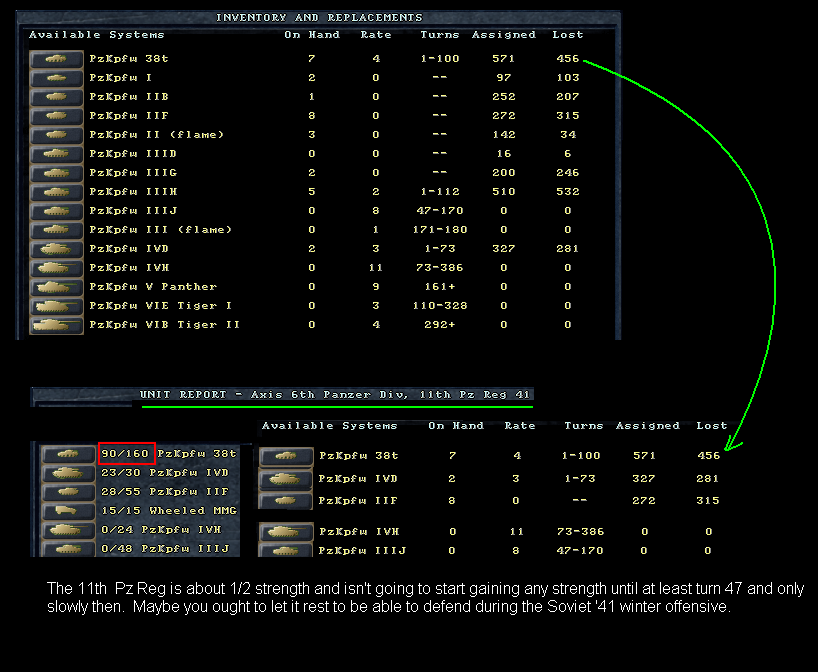Click the 532 lost value for PzKpfw IIIH

tap(568, 192)
